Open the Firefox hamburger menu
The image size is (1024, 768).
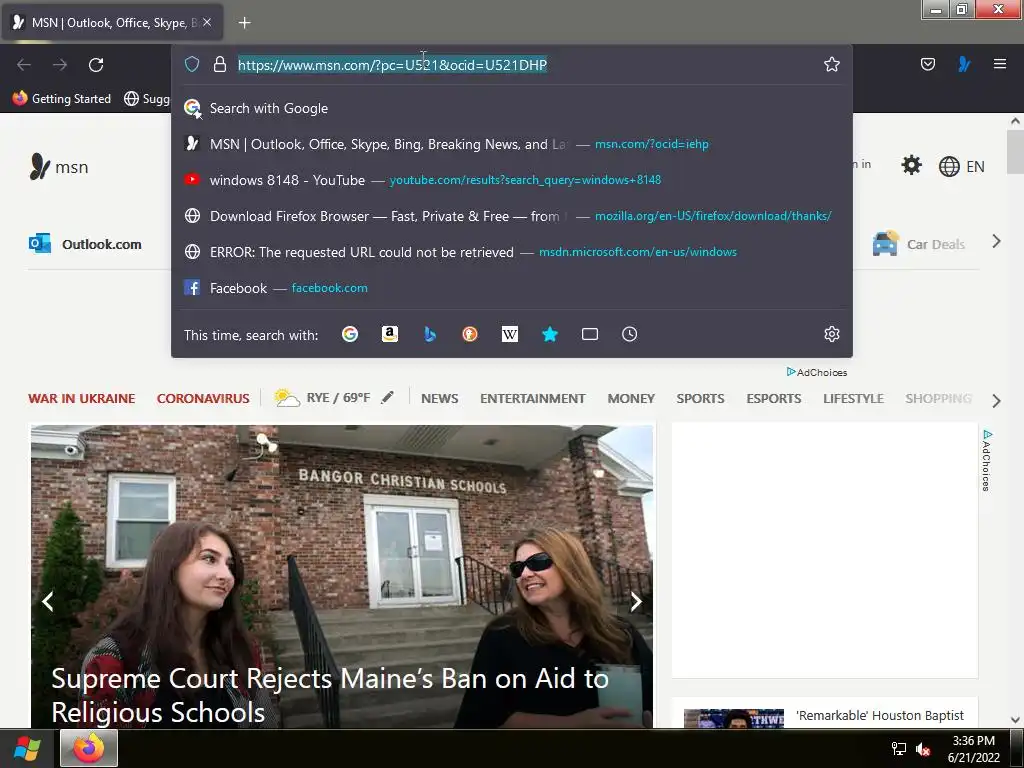[x=1000, y=64]
